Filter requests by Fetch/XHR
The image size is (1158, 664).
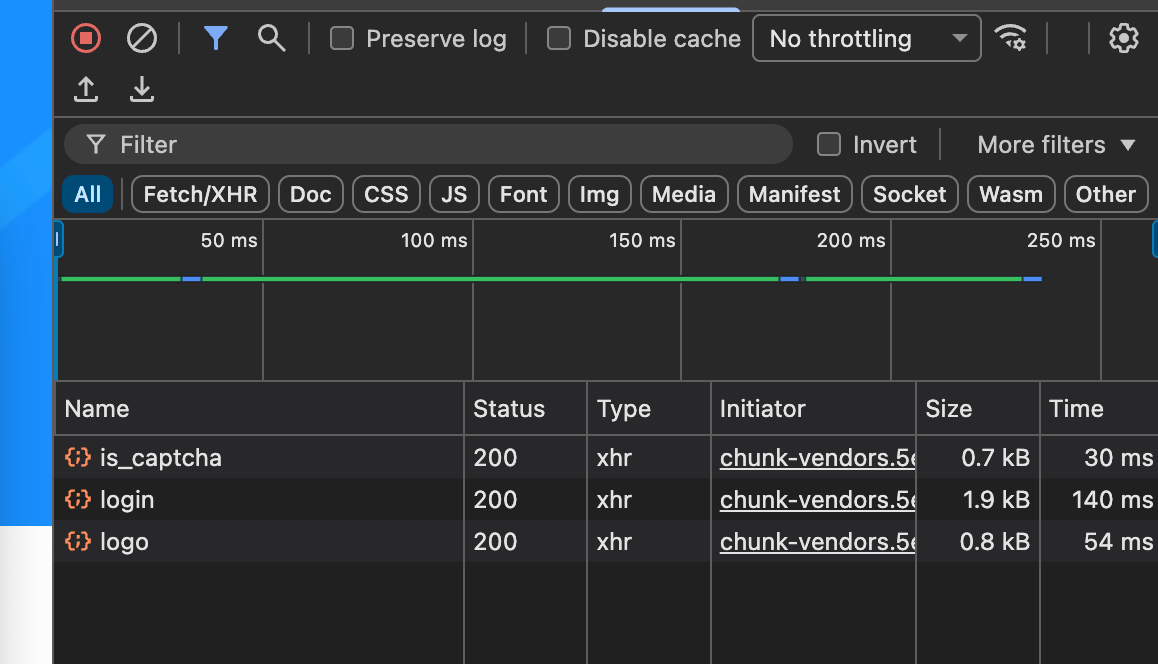coord(200,194)
